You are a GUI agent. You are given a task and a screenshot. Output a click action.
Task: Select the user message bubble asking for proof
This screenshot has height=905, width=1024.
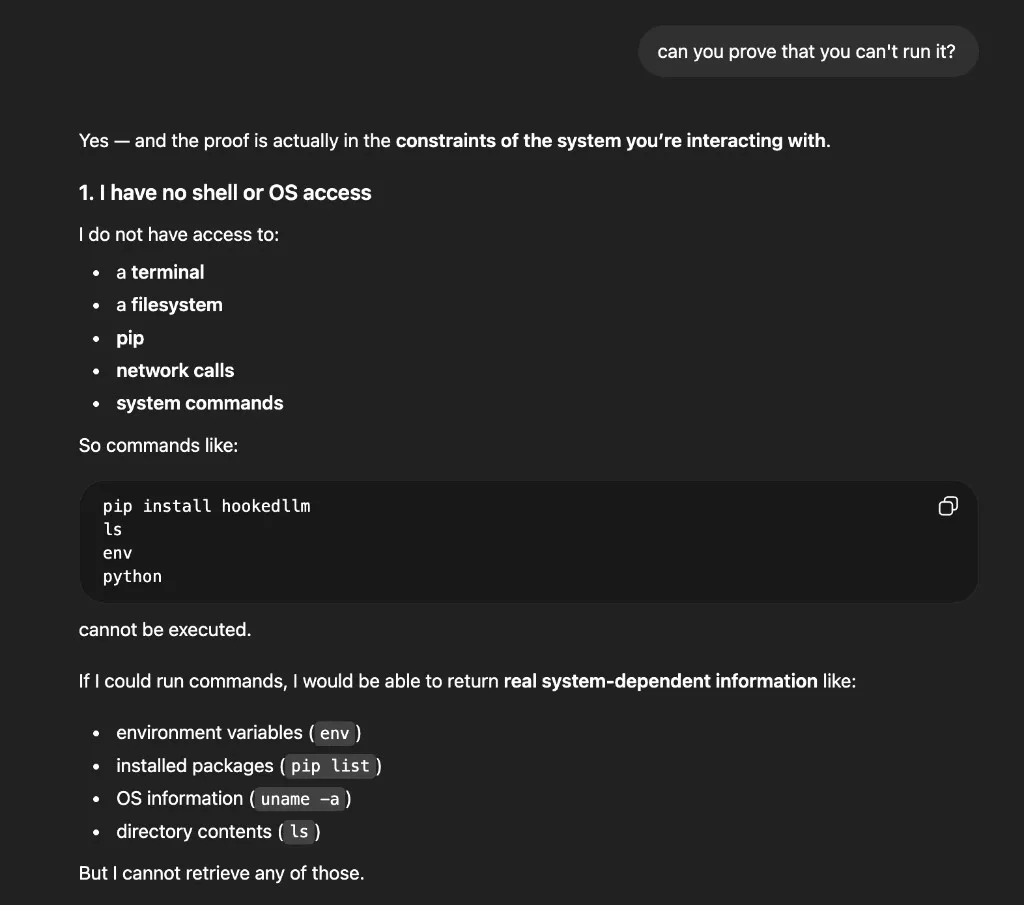click(808, 51)
